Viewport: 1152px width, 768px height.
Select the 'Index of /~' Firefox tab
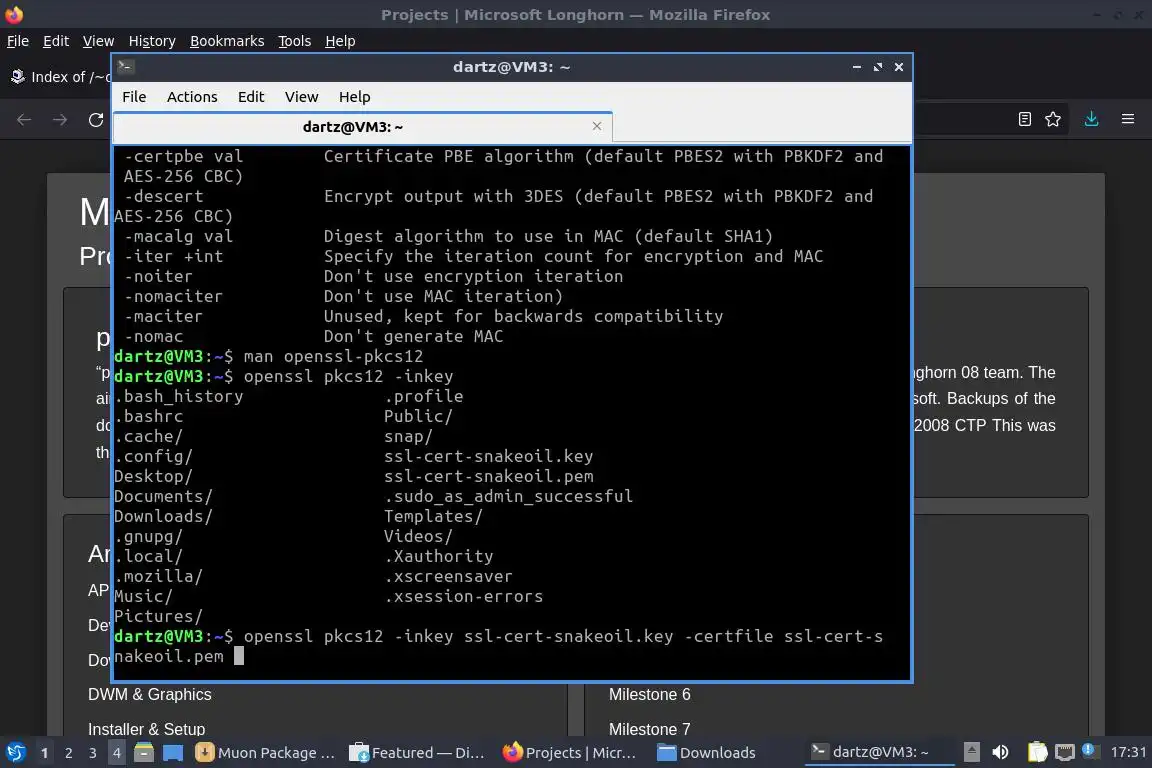[x=59, y=76]
